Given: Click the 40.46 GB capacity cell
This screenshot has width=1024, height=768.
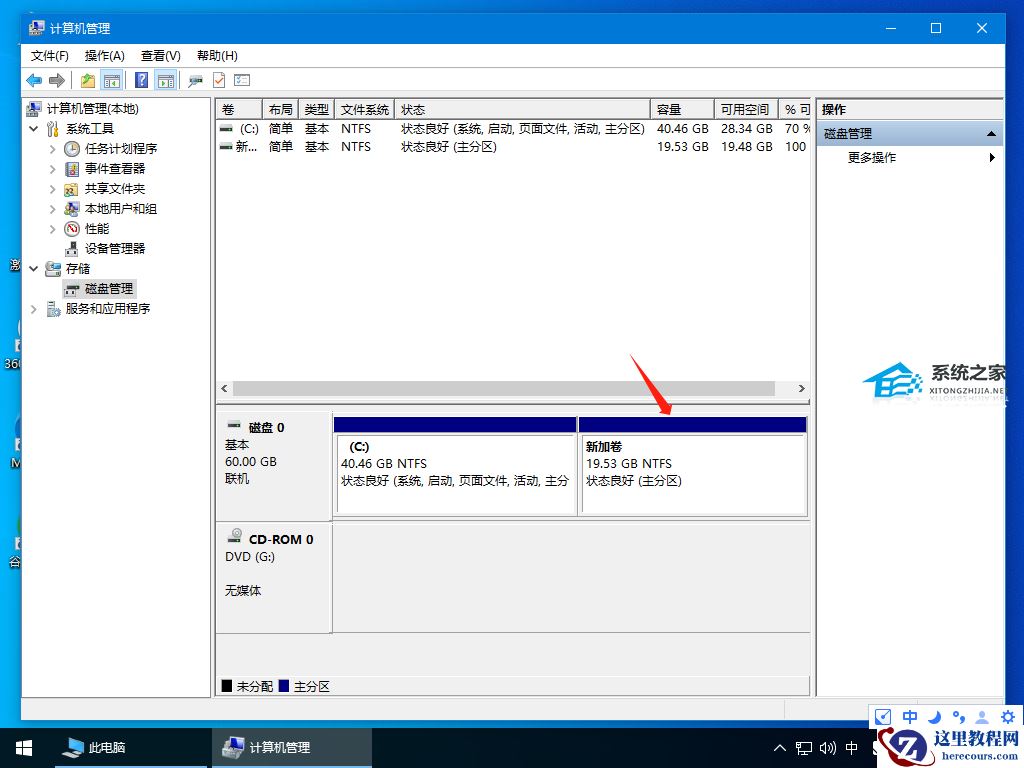Looking at the screenshot, I should [x=682, y=129].
